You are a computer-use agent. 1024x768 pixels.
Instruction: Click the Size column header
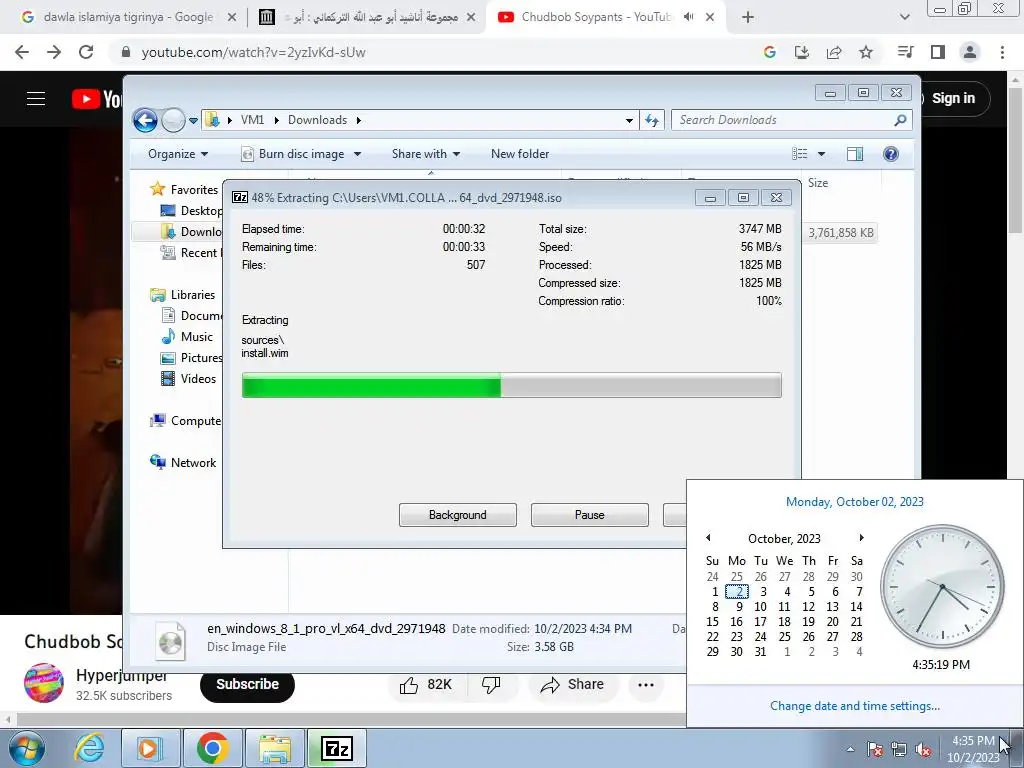(x=818, y=183)
